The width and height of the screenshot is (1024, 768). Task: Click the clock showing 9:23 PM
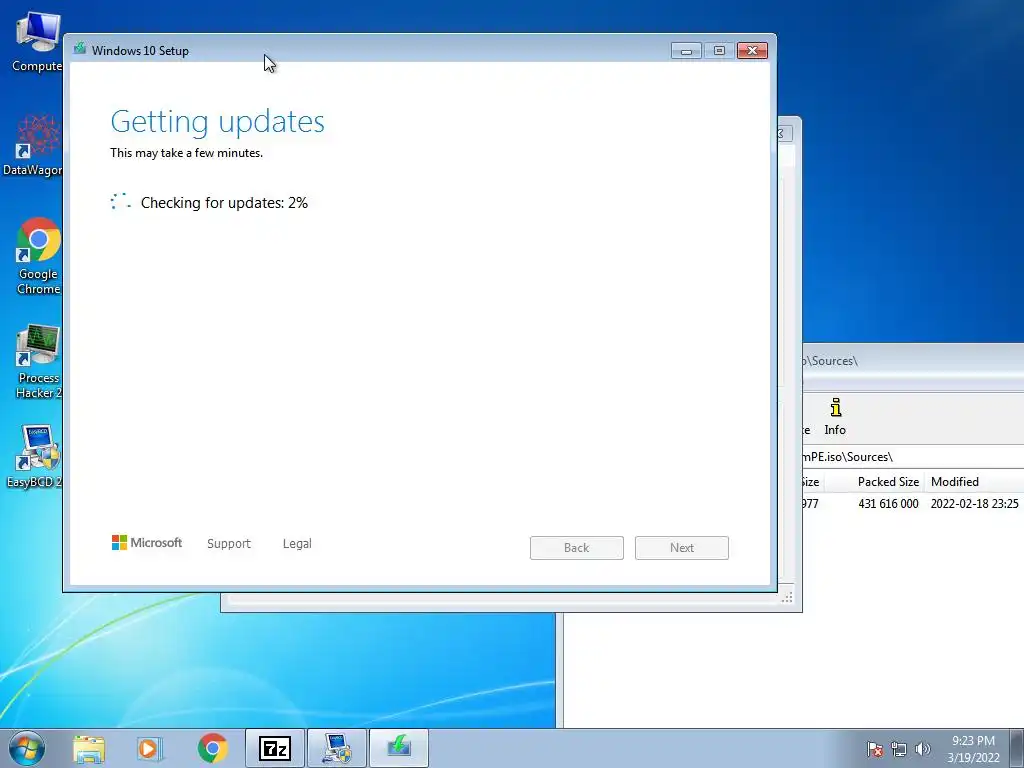[x=973, y=748]
